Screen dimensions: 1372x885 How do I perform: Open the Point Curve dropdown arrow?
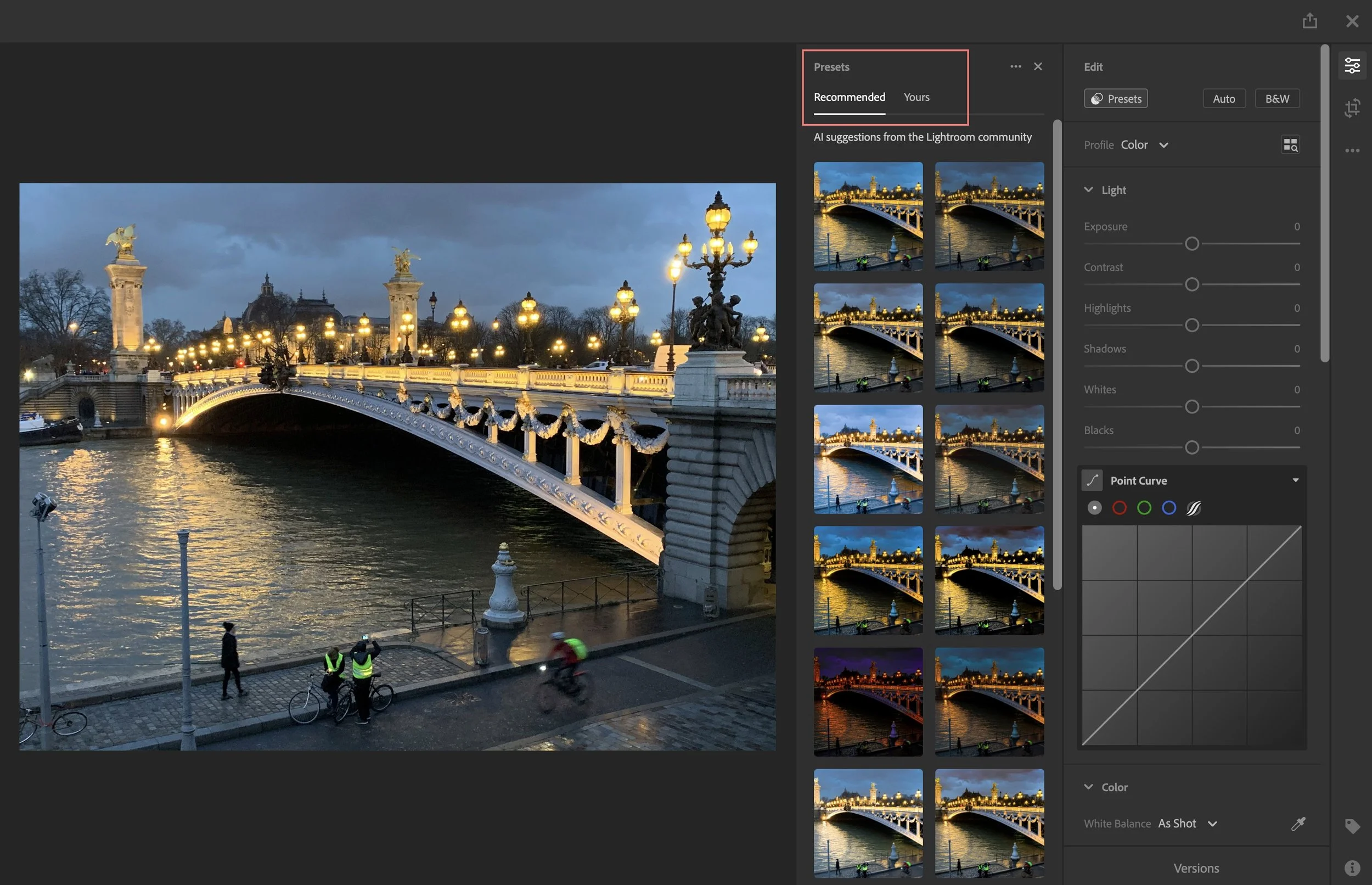coord(1296,480)
